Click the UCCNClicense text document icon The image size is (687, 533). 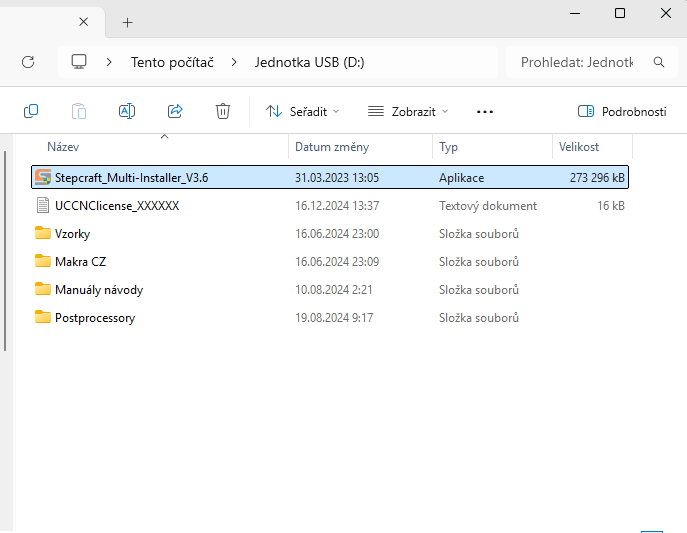43,205
